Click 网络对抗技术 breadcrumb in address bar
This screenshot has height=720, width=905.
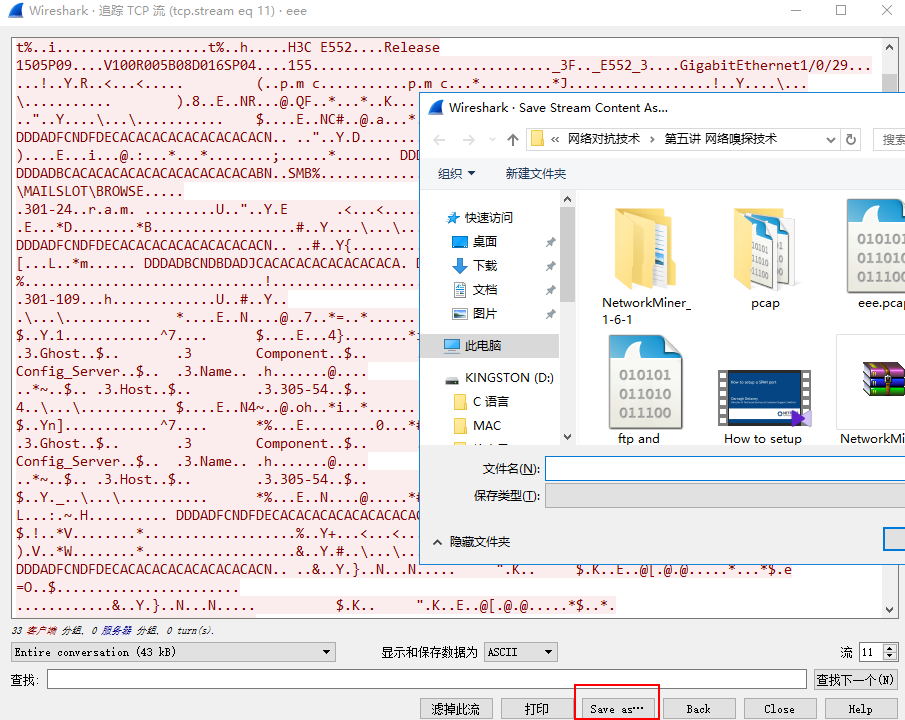pos(604,139)
